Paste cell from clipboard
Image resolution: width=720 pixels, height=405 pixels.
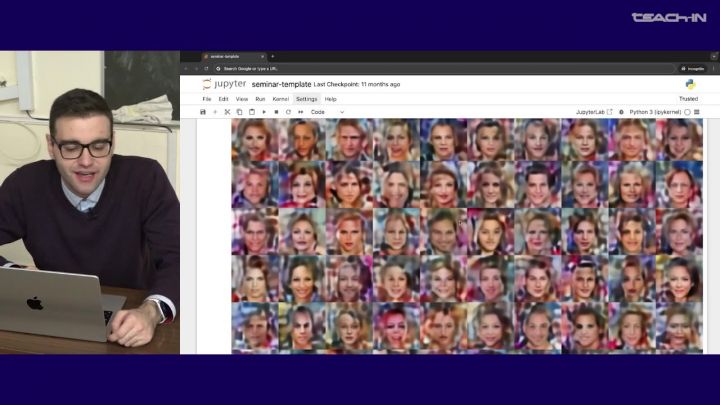coord(251,112)
